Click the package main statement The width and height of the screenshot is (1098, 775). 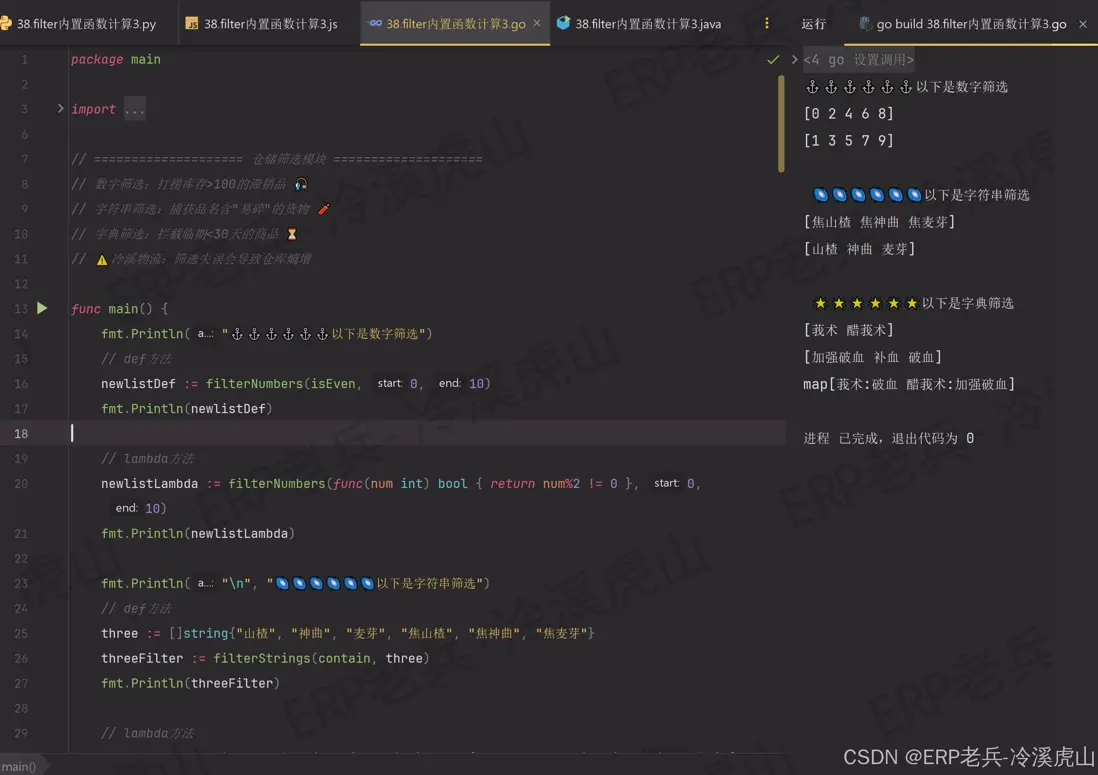tap(116, 60)
